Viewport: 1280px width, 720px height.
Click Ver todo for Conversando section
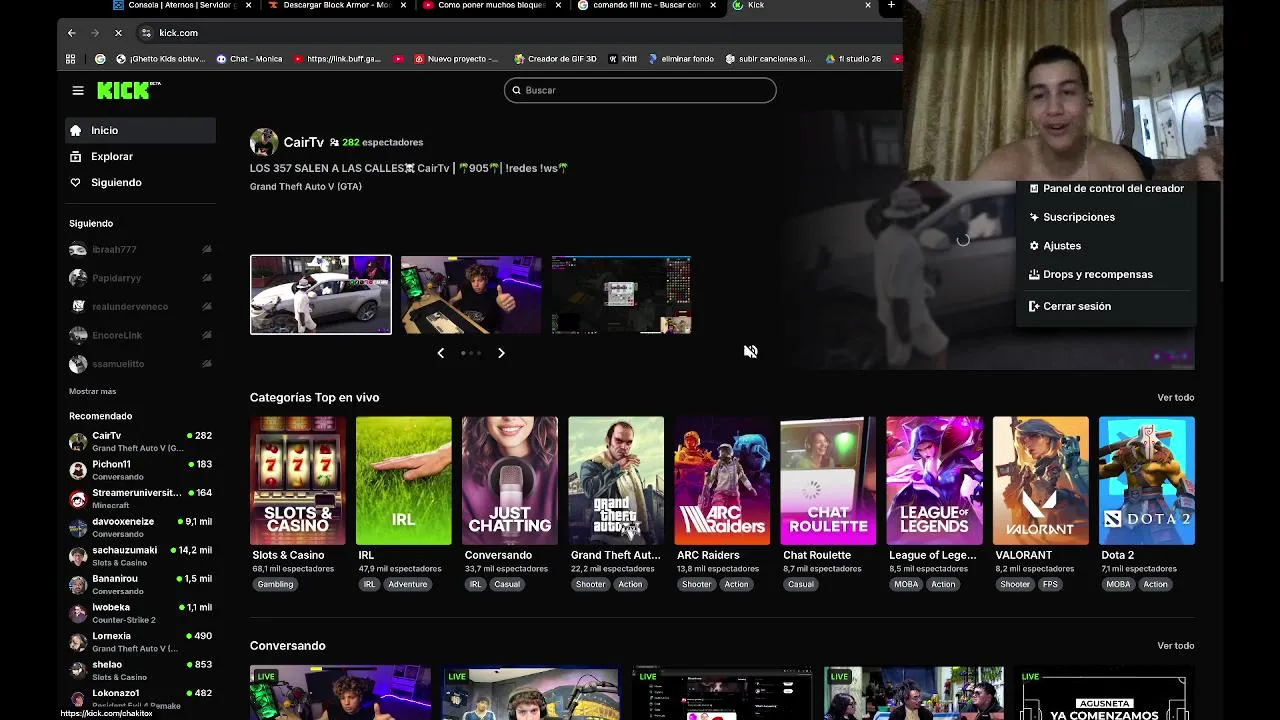[1176, 646]
